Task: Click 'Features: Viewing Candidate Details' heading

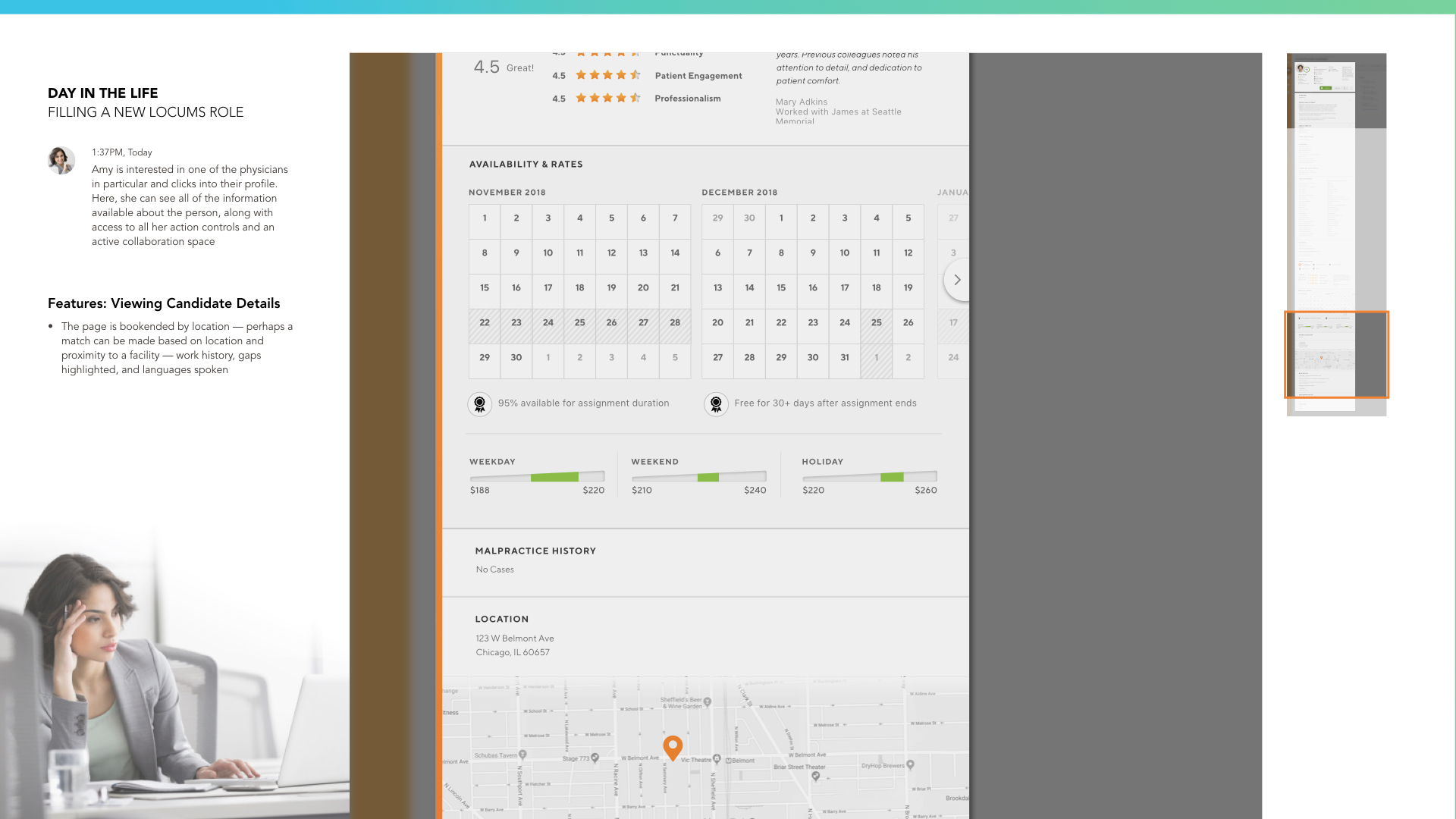Action: [164, 303]
